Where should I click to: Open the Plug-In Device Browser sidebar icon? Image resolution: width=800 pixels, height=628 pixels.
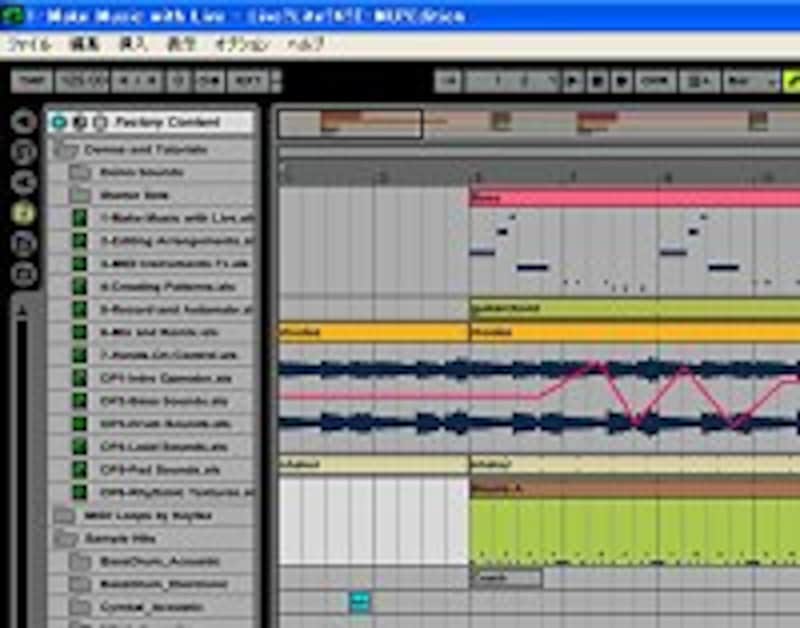[x=24, y=183]
